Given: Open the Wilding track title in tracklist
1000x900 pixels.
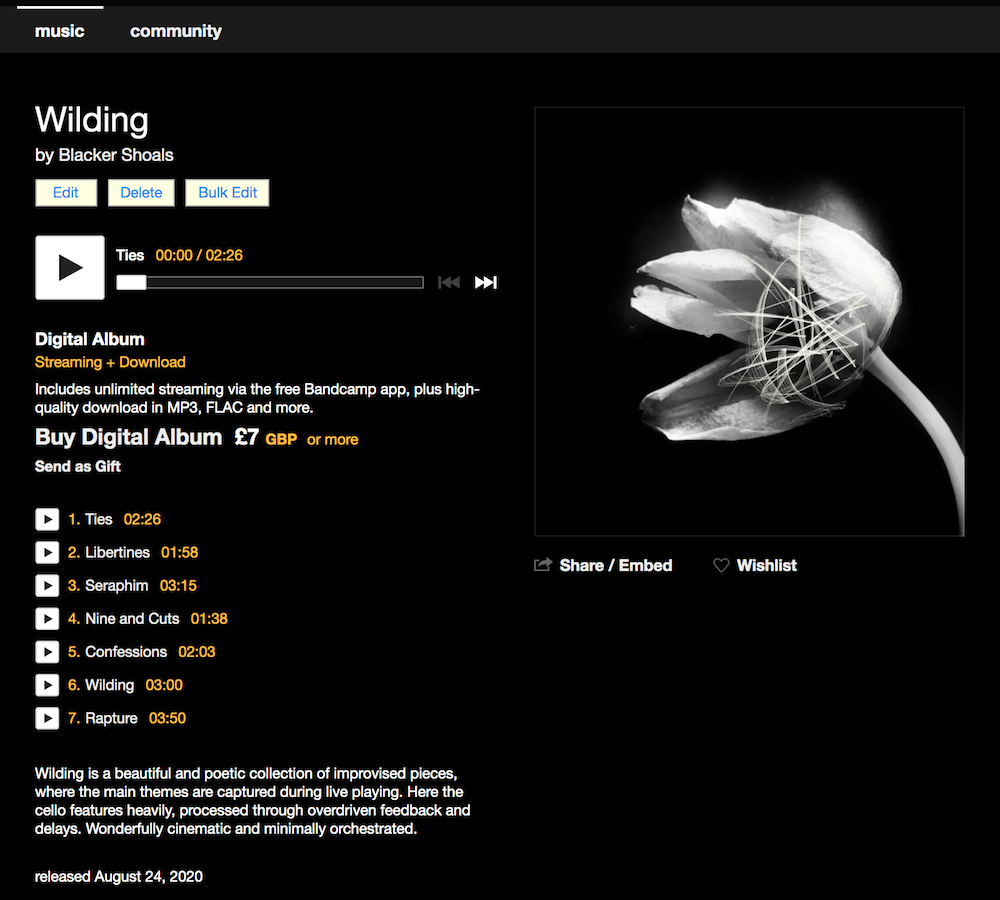Looking at the screenshot, I should 110,685.
